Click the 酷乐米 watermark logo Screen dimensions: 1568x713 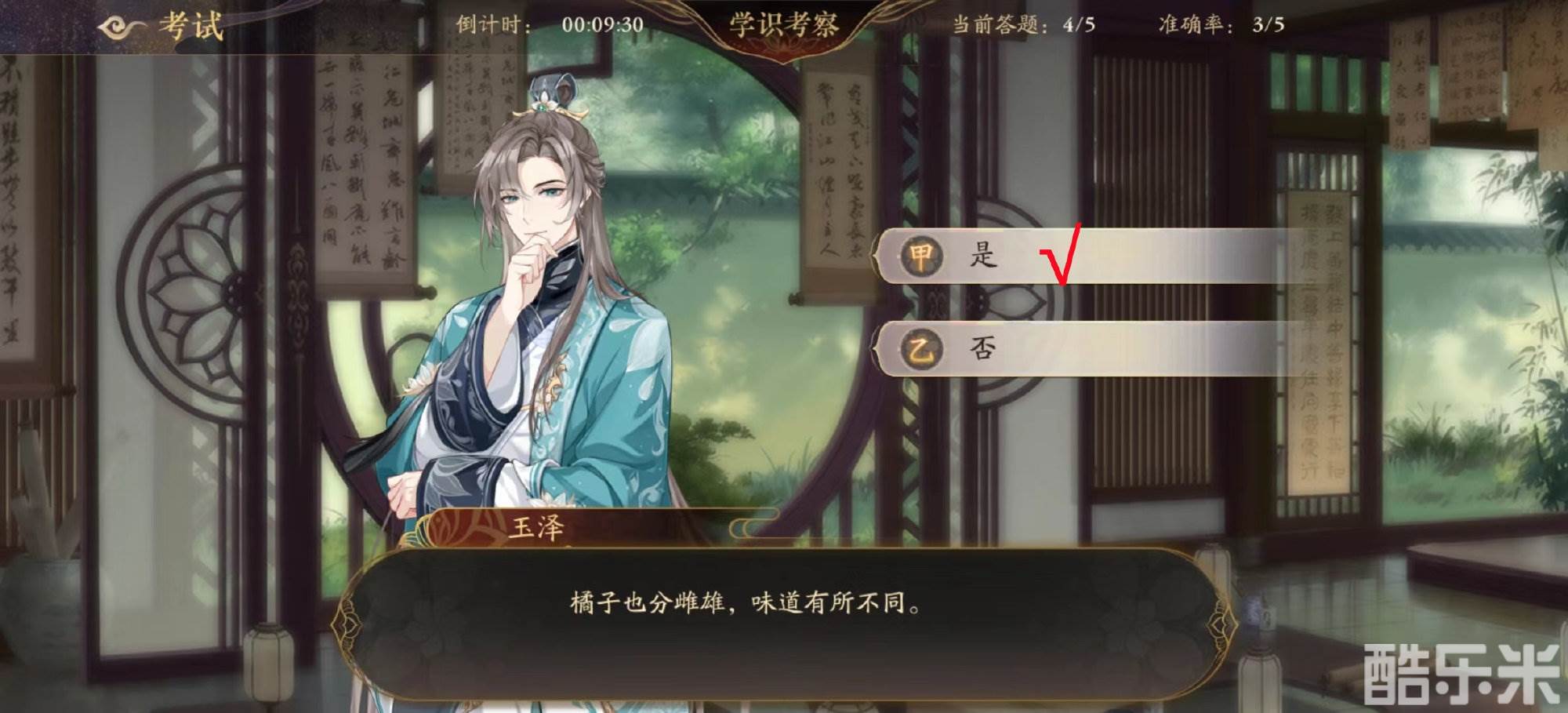click(x=1461, y=673)
